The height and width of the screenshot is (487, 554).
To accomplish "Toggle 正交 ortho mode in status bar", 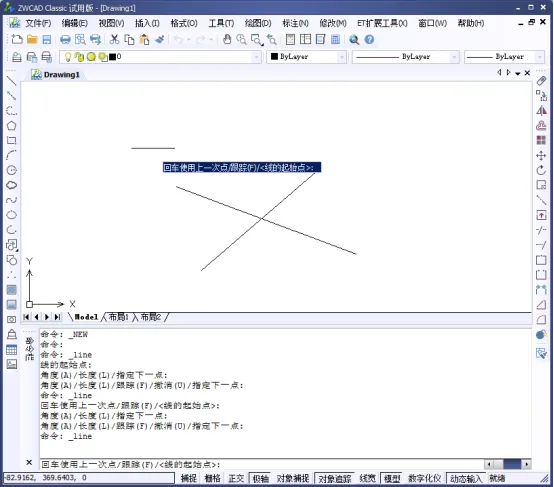I will pos(236,479).
